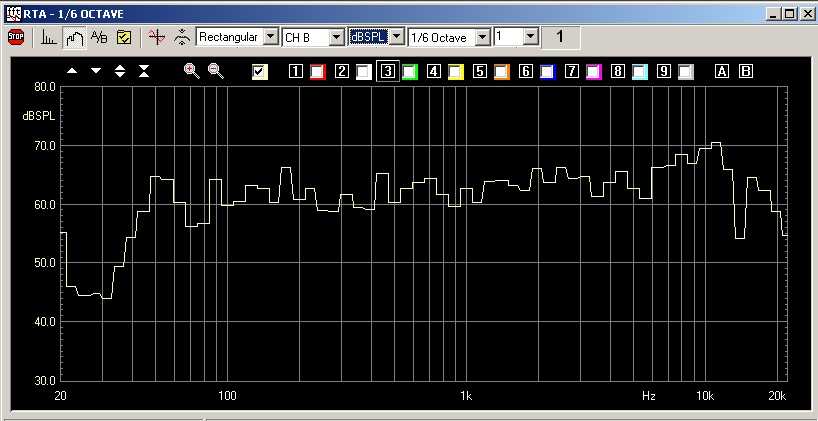
Task: Expand the 1/6 Octave resolution dropdown
Action: pyautogui.click(x=483, y=37)
